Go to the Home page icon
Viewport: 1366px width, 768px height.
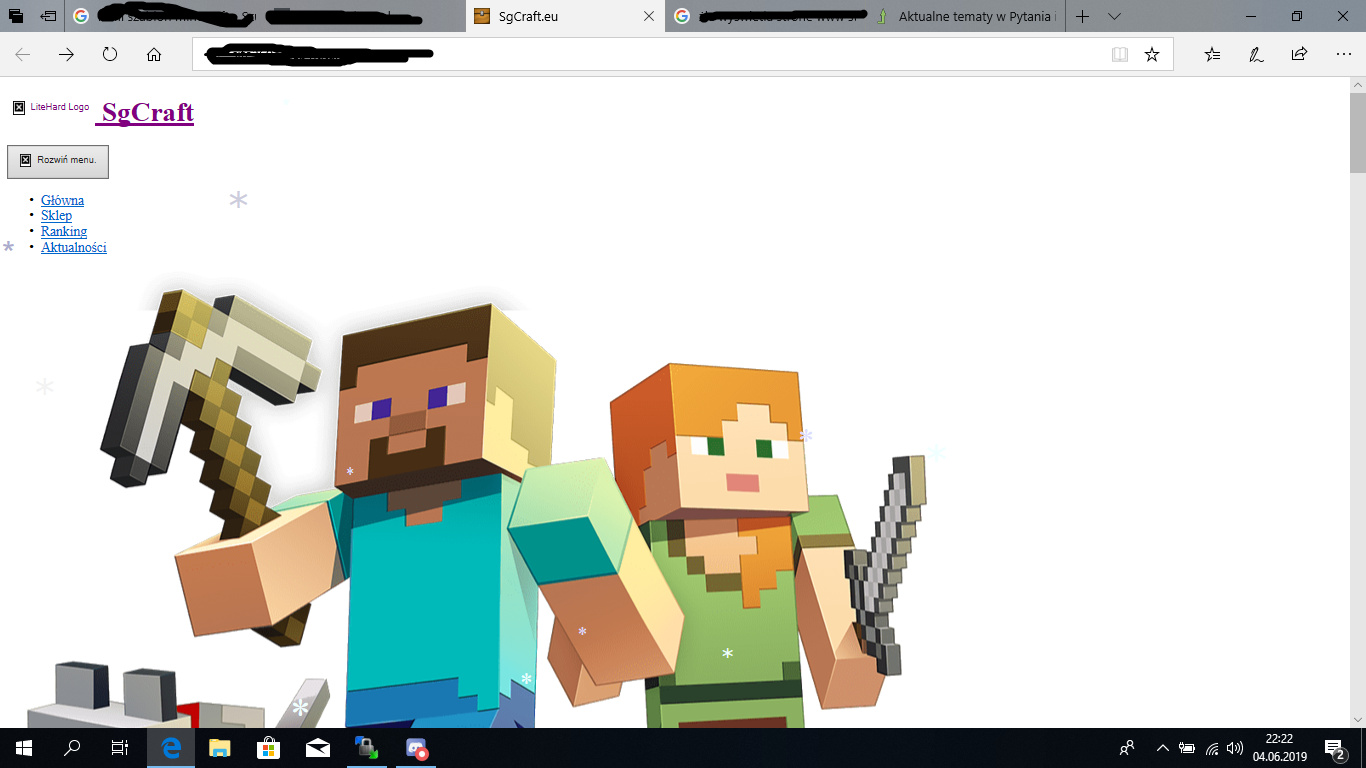pyautogui.click(x=154, y=55)
